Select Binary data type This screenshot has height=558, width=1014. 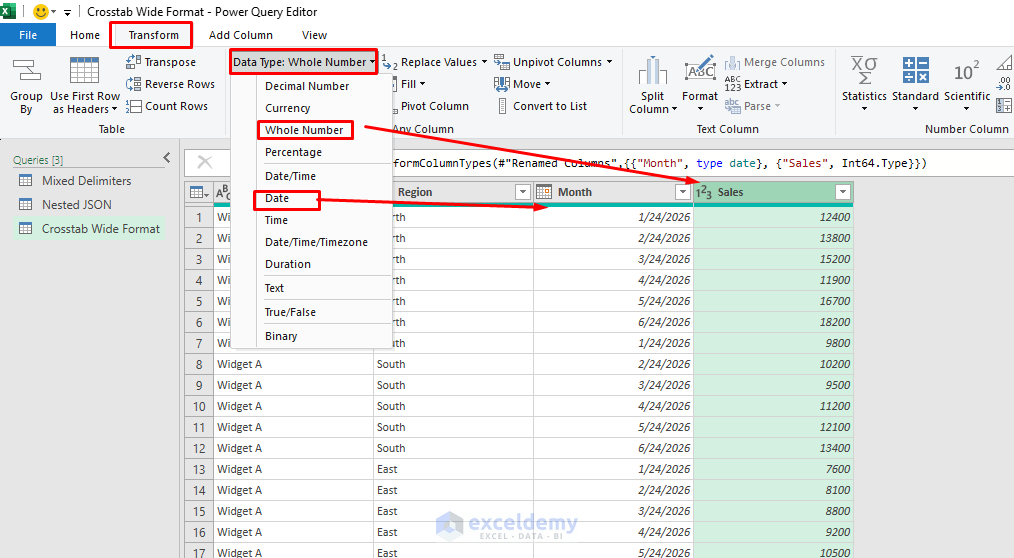click(281, 336)
